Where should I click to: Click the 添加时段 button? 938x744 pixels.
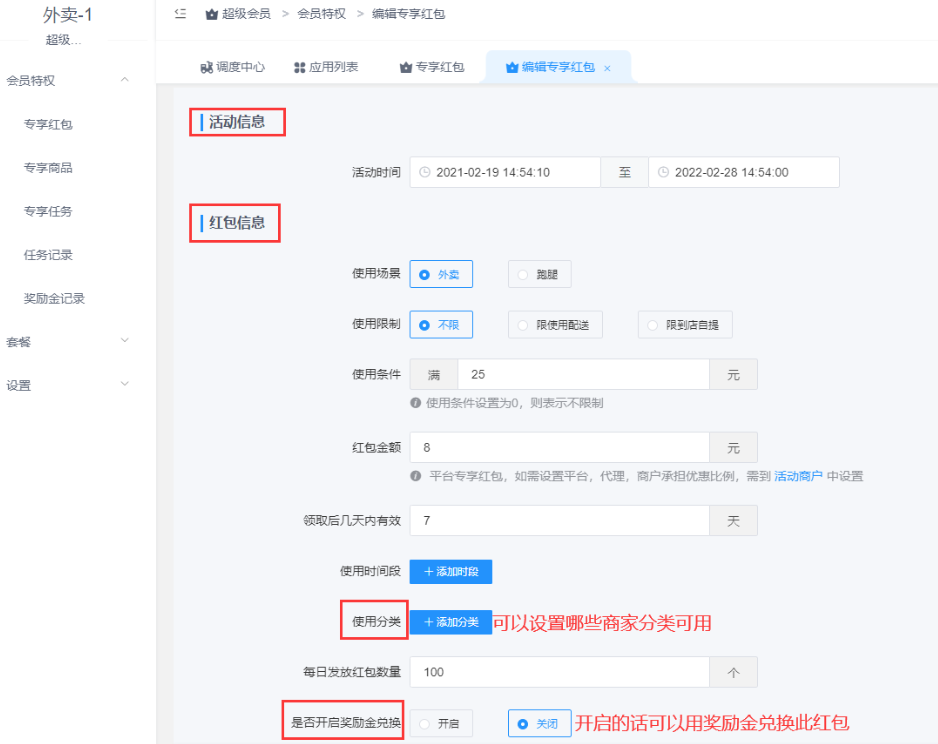pyautogui.click(x=450, y=572)
